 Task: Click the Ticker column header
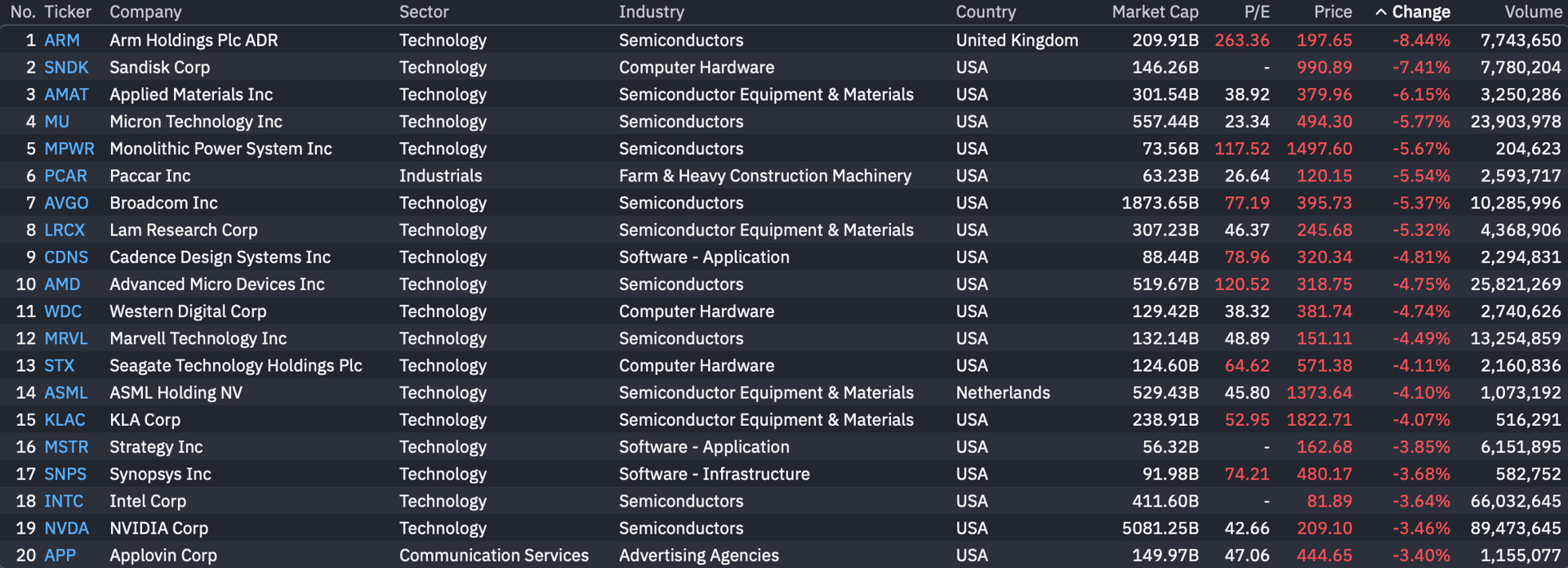click(68, 12)
